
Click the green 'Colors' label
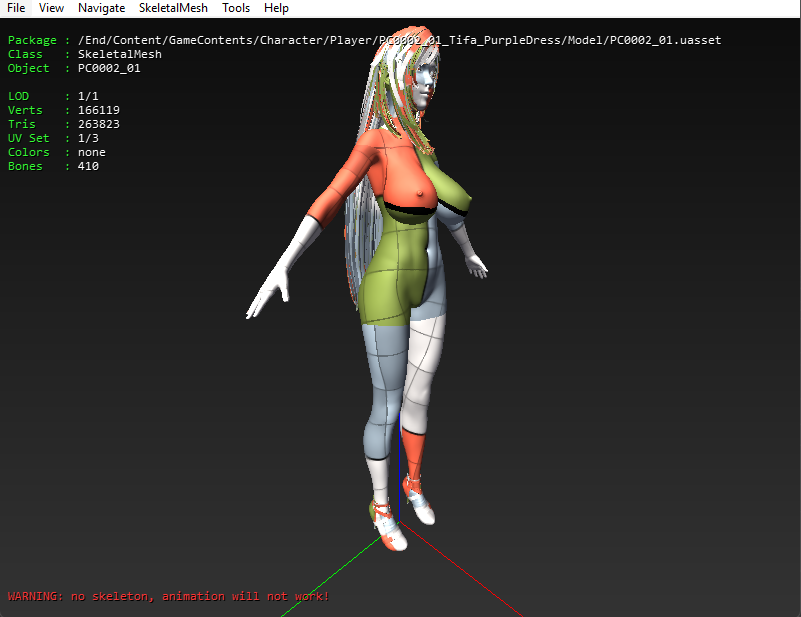click(29, 152)
